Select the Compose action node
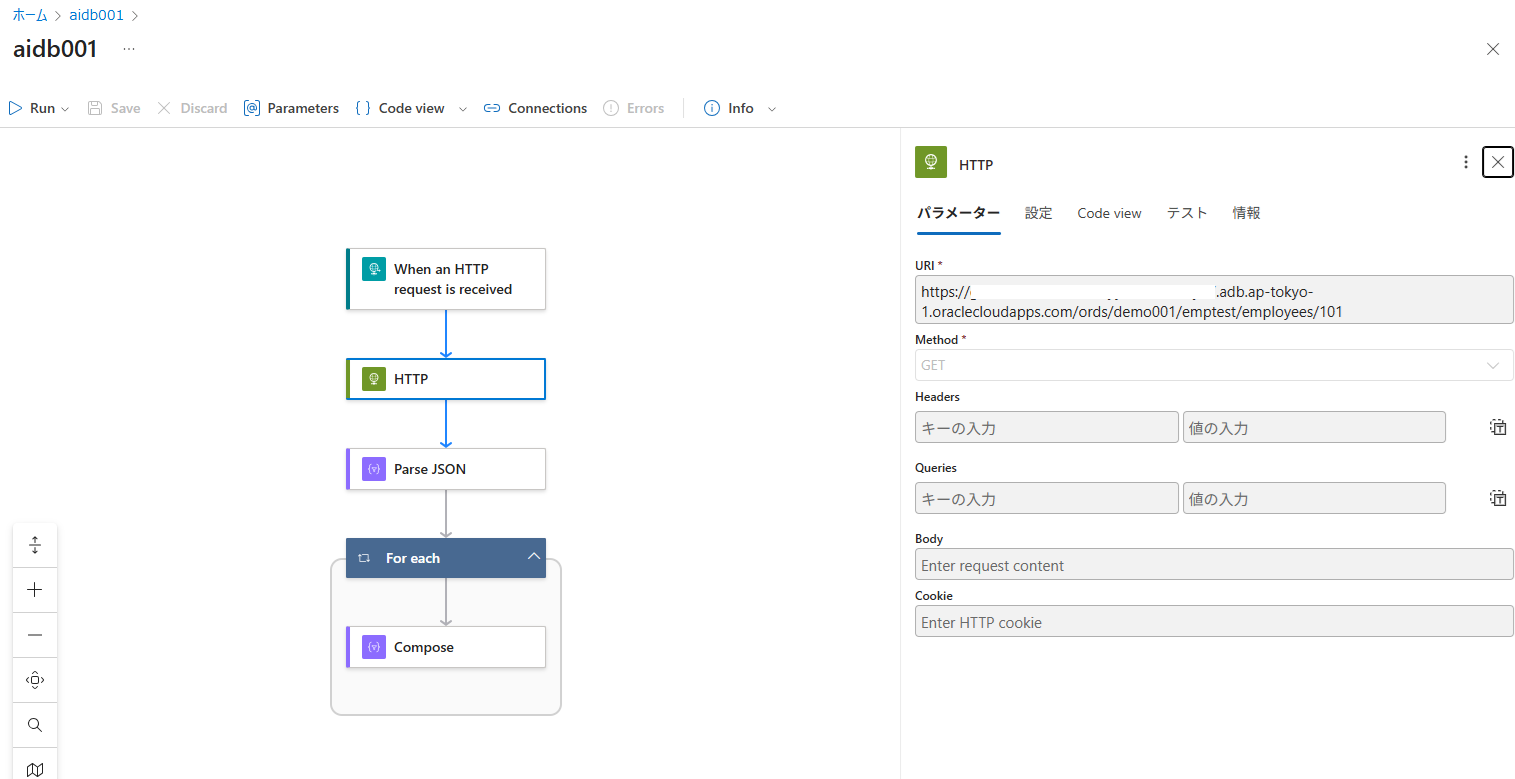 coord(446,647)
